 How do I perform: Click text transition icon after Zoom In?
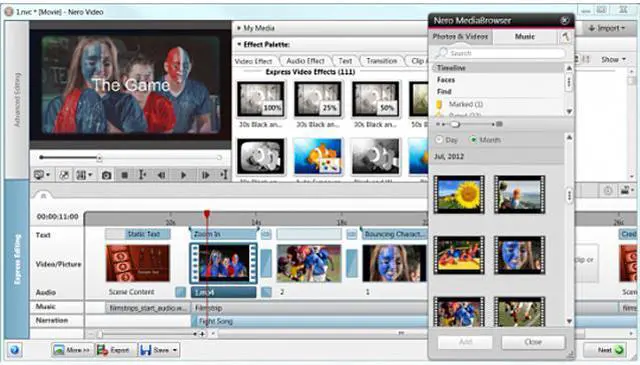(x=266, y=234)
